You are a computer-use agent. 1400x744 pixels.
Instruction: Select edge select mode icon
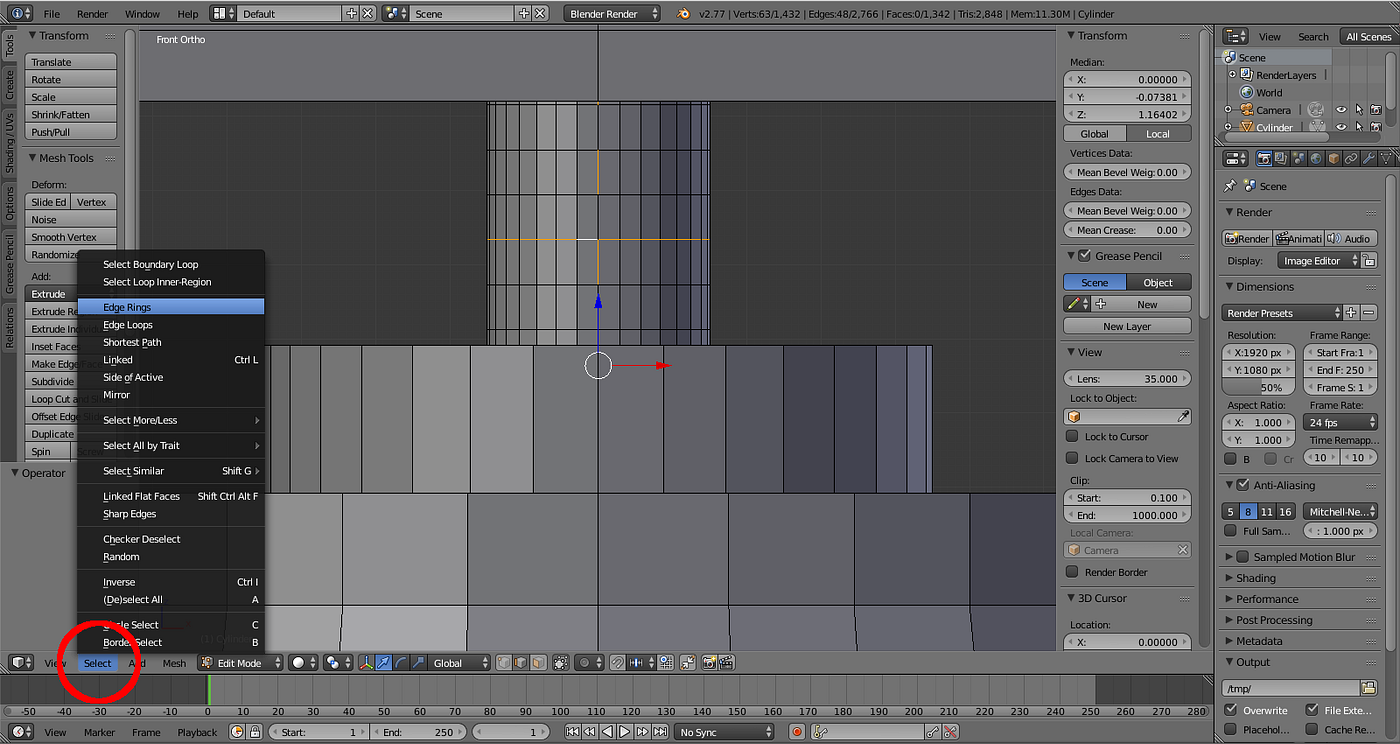(x=521, y=663)
